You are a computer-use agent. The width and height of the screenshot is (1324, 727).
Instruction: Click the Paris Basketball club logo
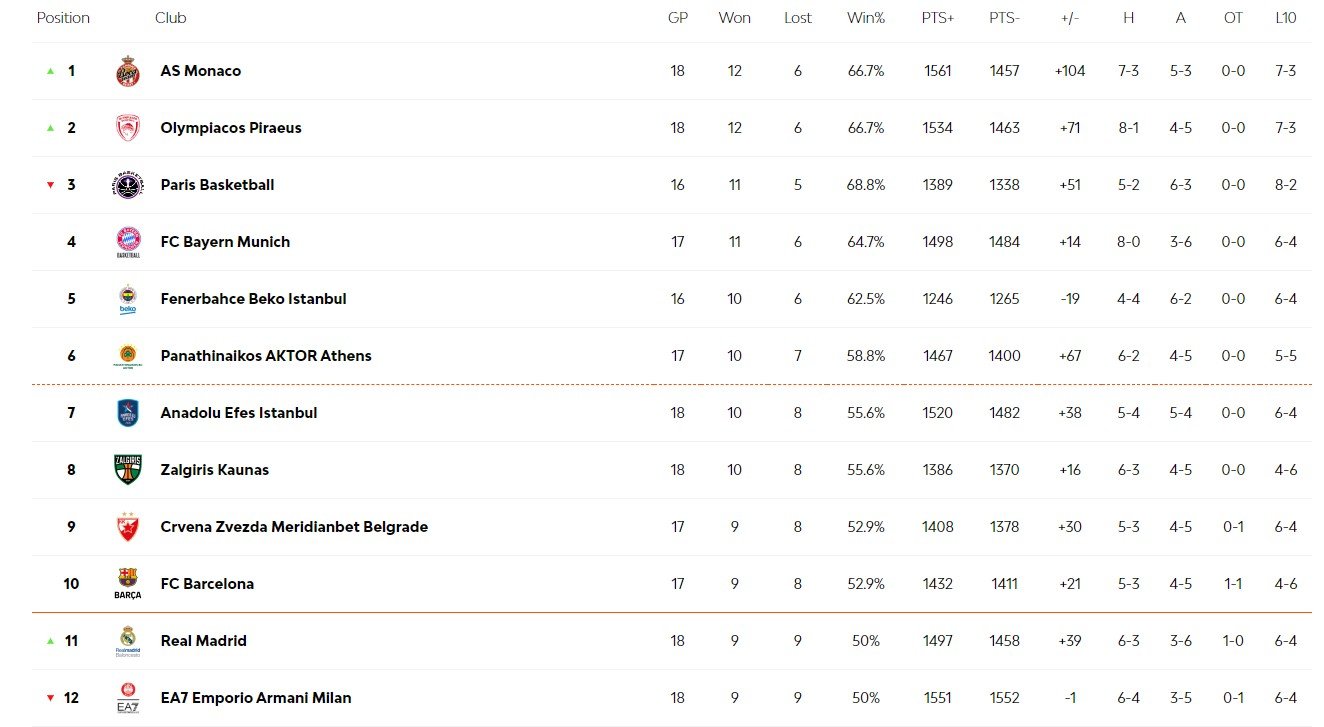tap(128, 185)
